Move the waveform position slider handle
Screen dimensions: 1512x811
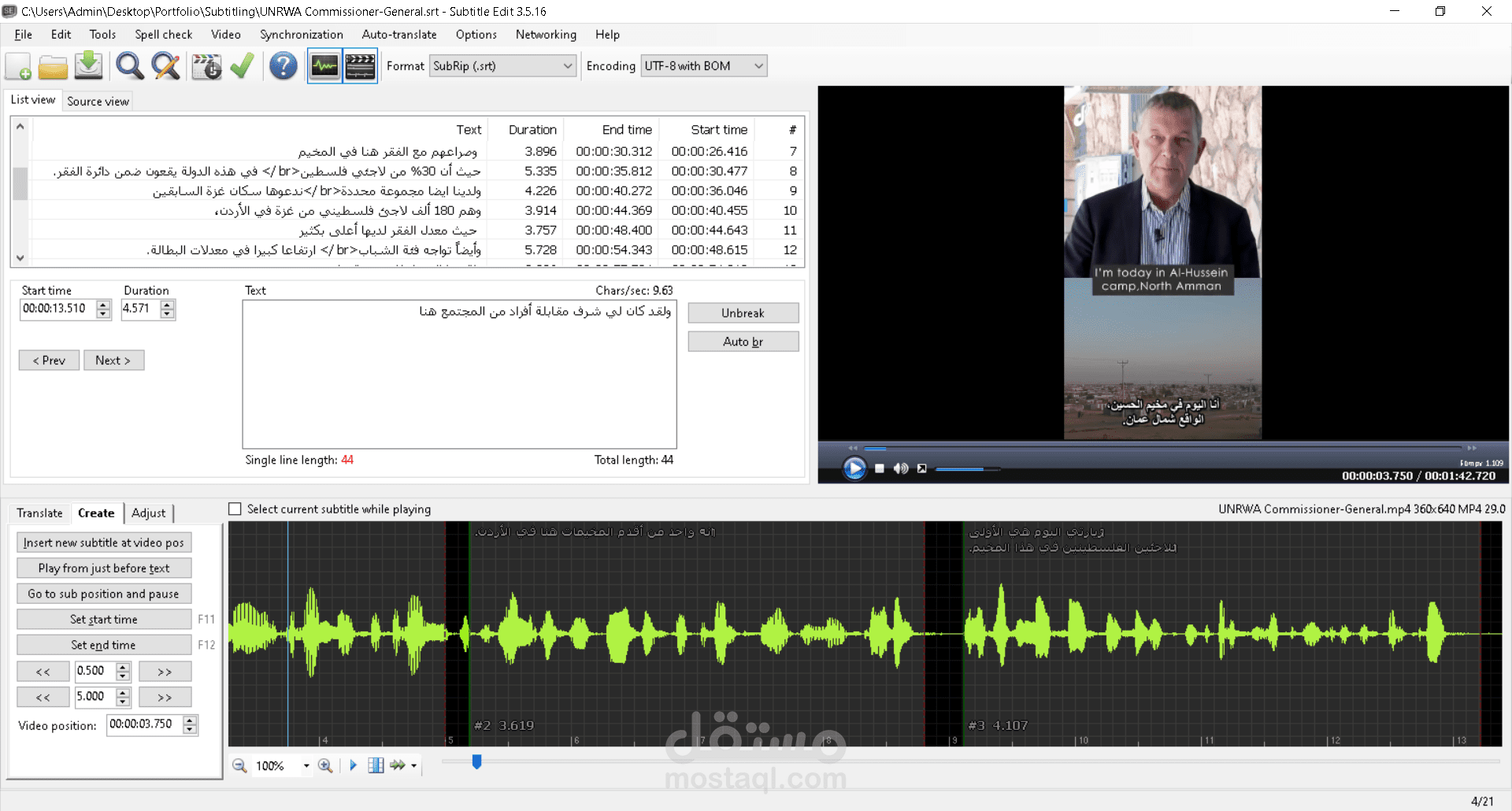(476, 761)
